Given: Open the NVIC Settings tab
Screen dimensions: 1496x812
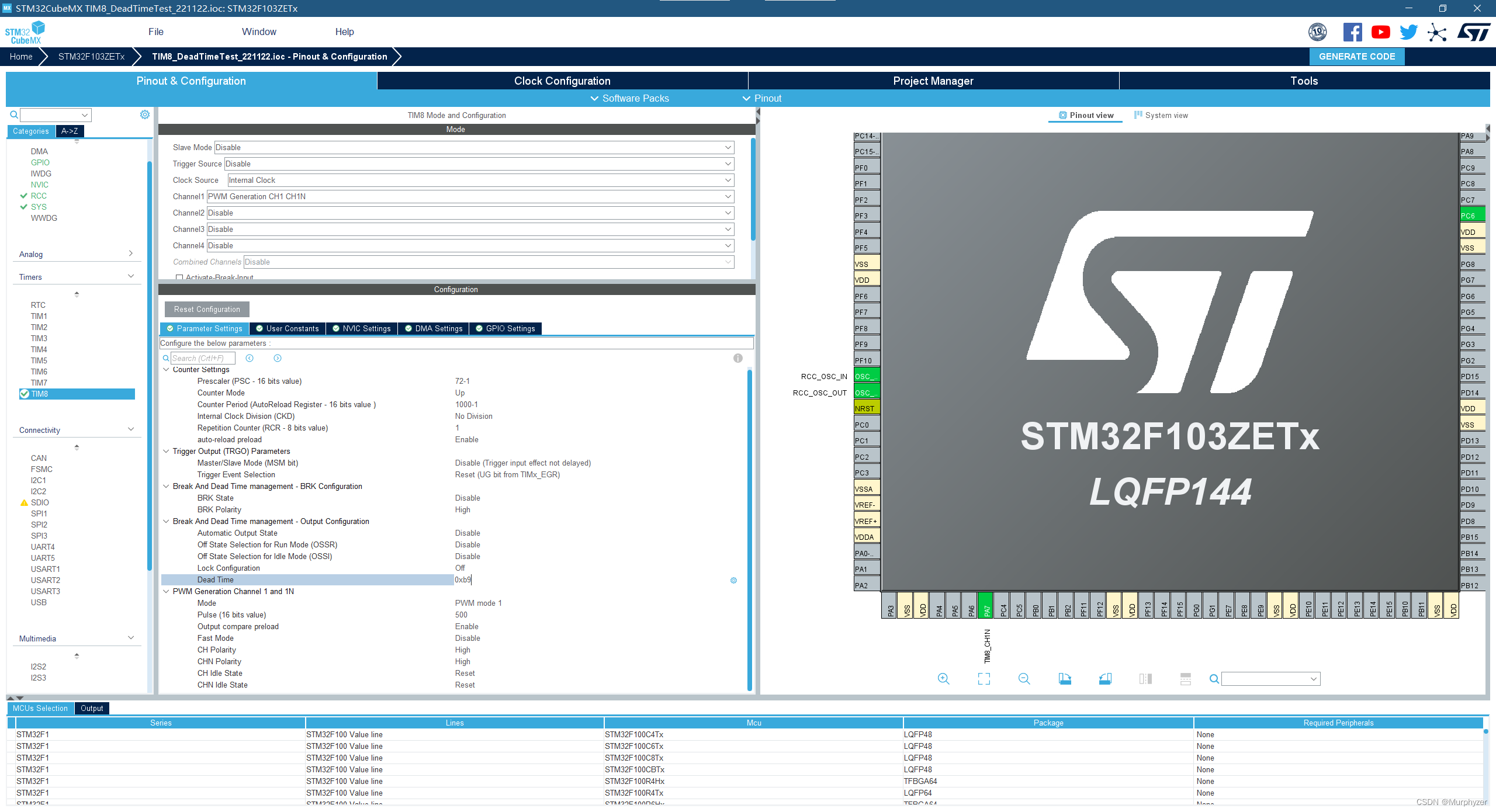Looking at the screenshot, I should point(361,328).
